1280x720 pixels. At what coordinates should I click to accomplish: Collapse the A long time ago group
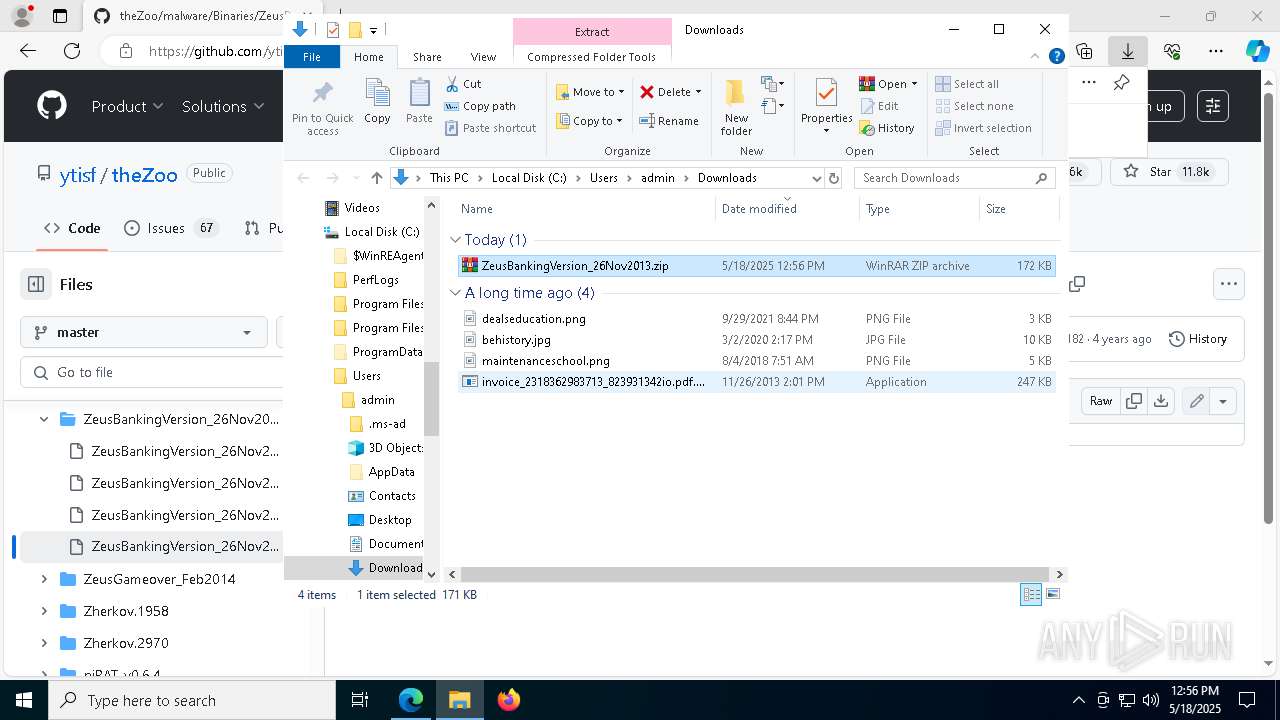pyautogui.click(x=456, y=293)
